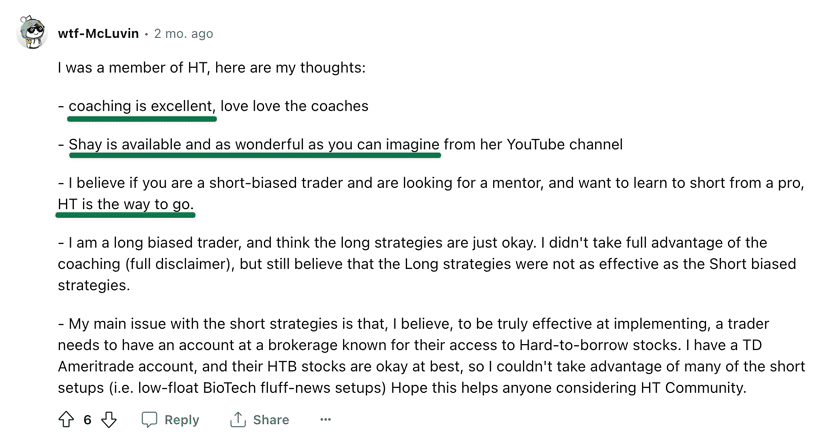Downvote the wtf-McLuvin comment
This screenshot has width=820, height=444.
point(109,420)
